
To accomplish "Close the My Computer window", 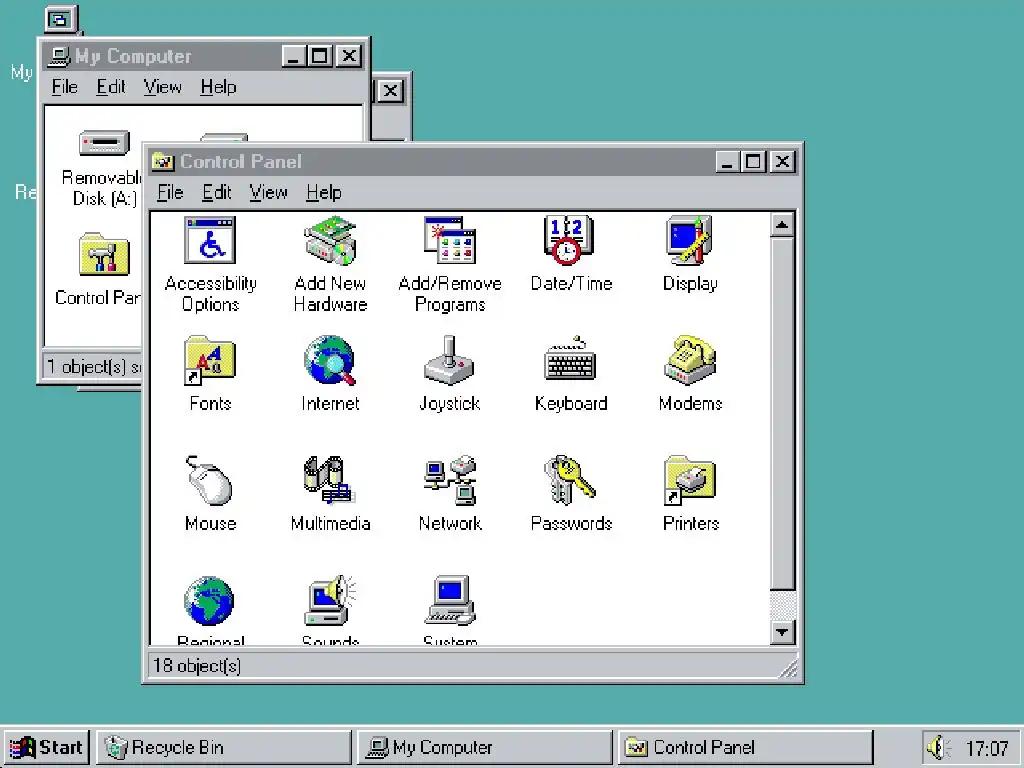I will 349,56.
